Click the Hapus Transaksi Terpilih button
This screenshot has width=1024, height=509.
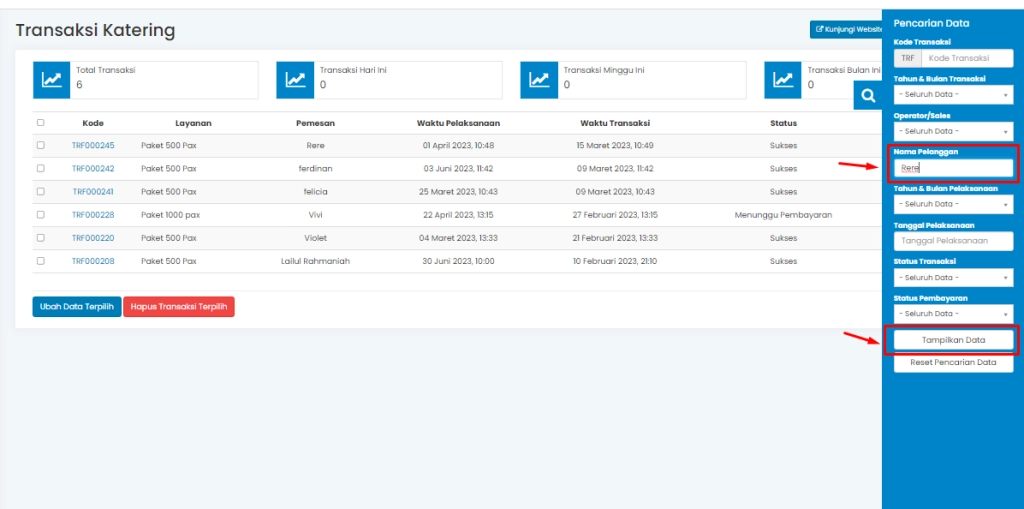tap(179, 307)
